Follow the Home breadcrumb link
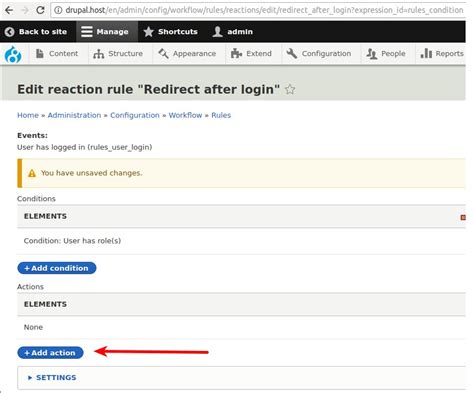 pos(28,115)
